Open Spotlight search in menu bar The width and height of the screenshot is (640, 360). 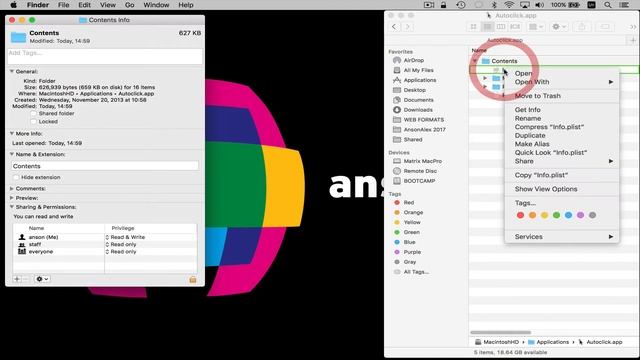tap(608, 5)
